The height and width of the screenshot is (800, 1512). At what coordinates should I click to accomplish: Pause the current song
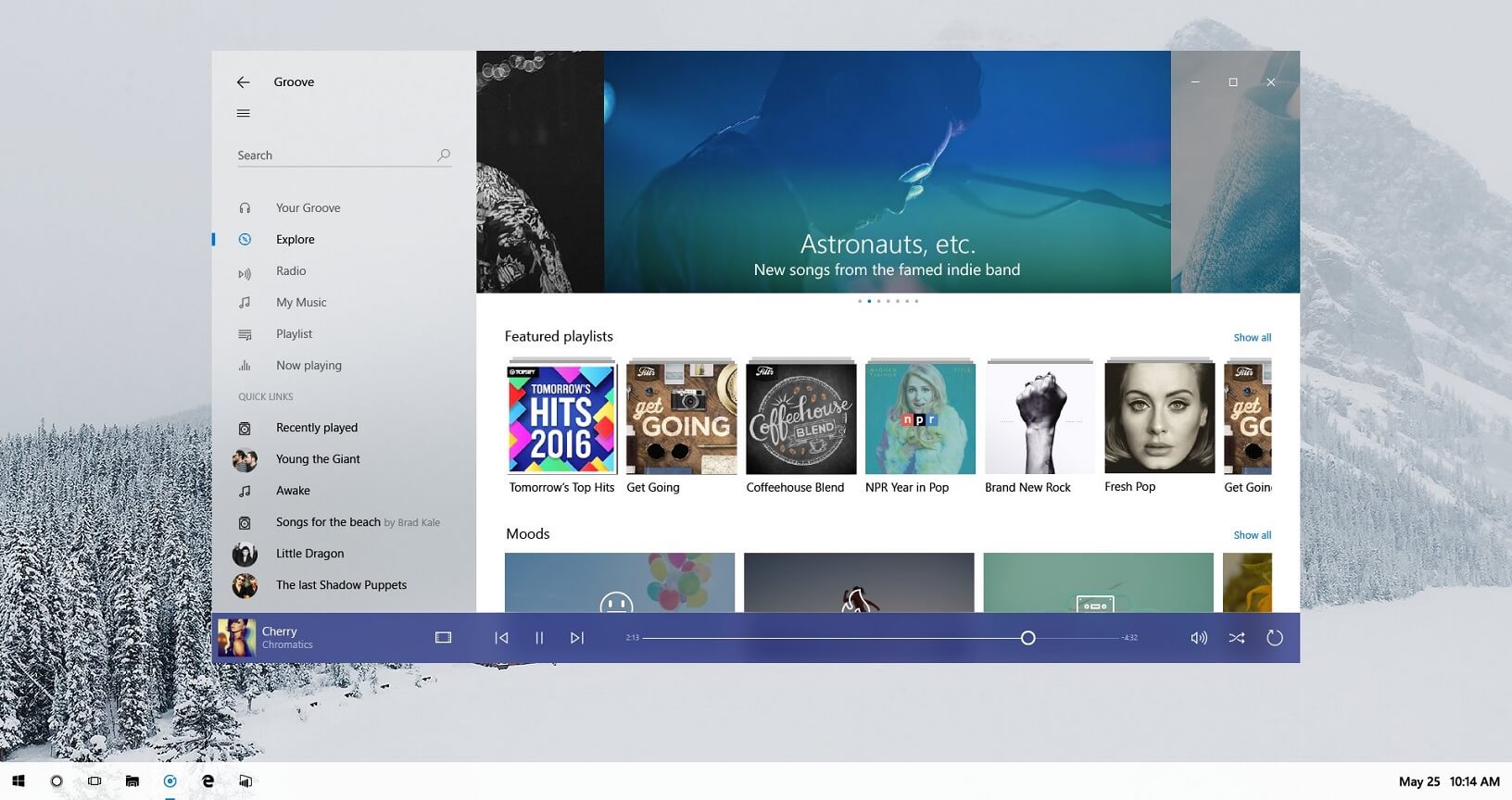click(539, 638)
